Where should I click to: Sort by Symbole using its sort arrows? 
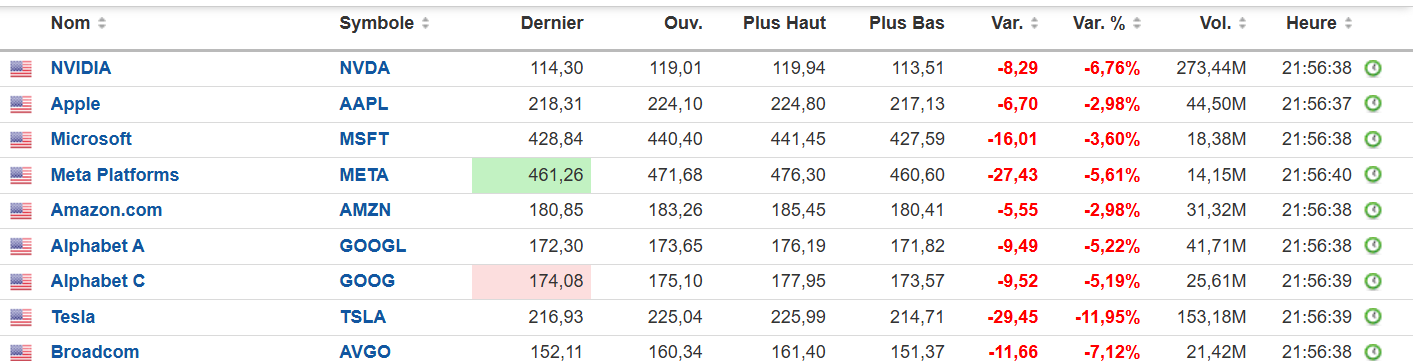click(x=426, y=23)
